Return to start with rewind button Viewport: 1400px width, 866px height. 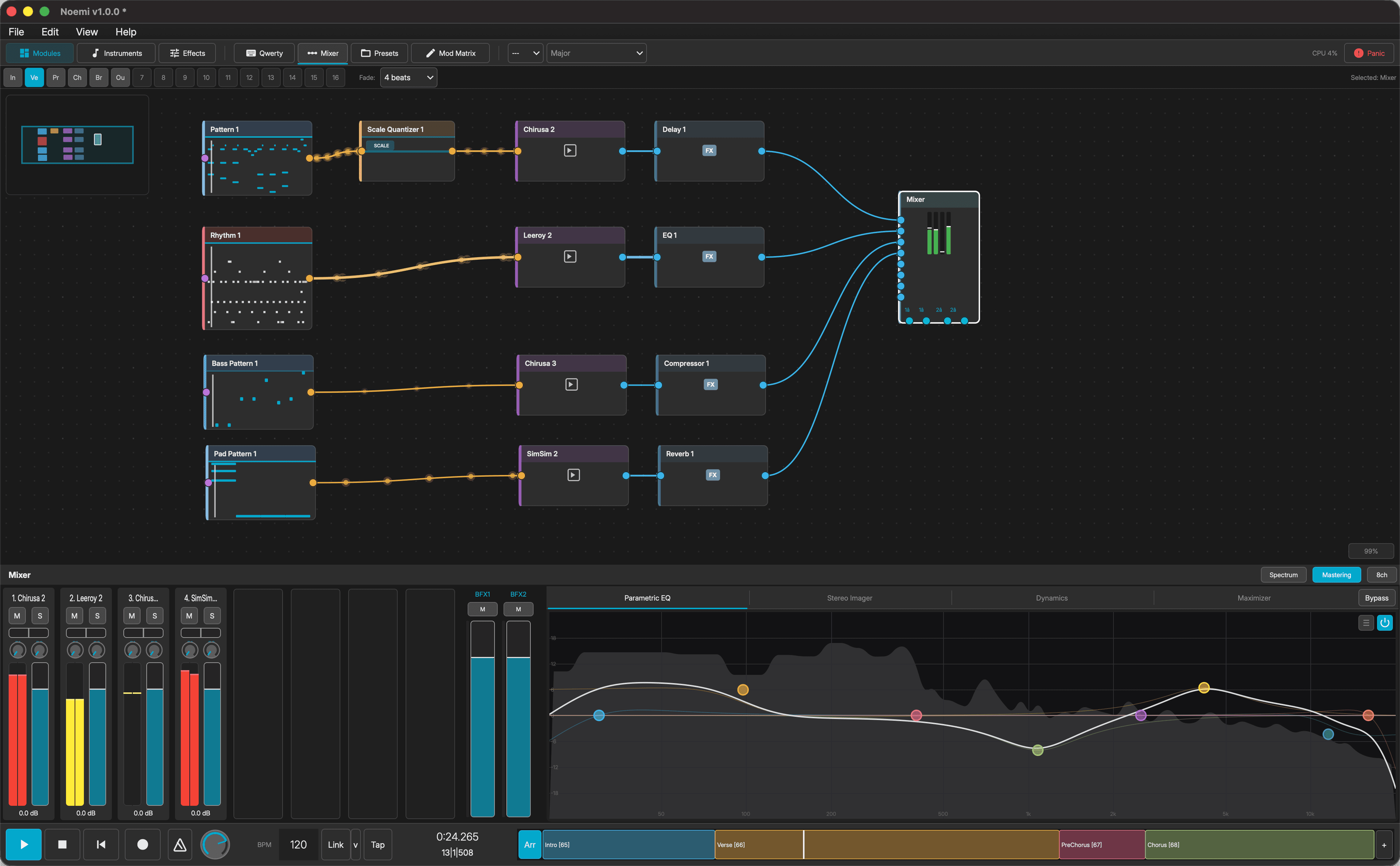(101, 844)
